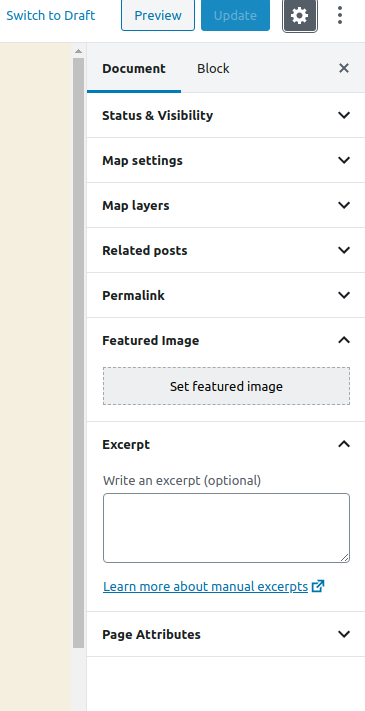Click the external link icon beside manual excerpts
Image resolution: width=365 pixels, height=711 pixels.
(x=318, y=586)
